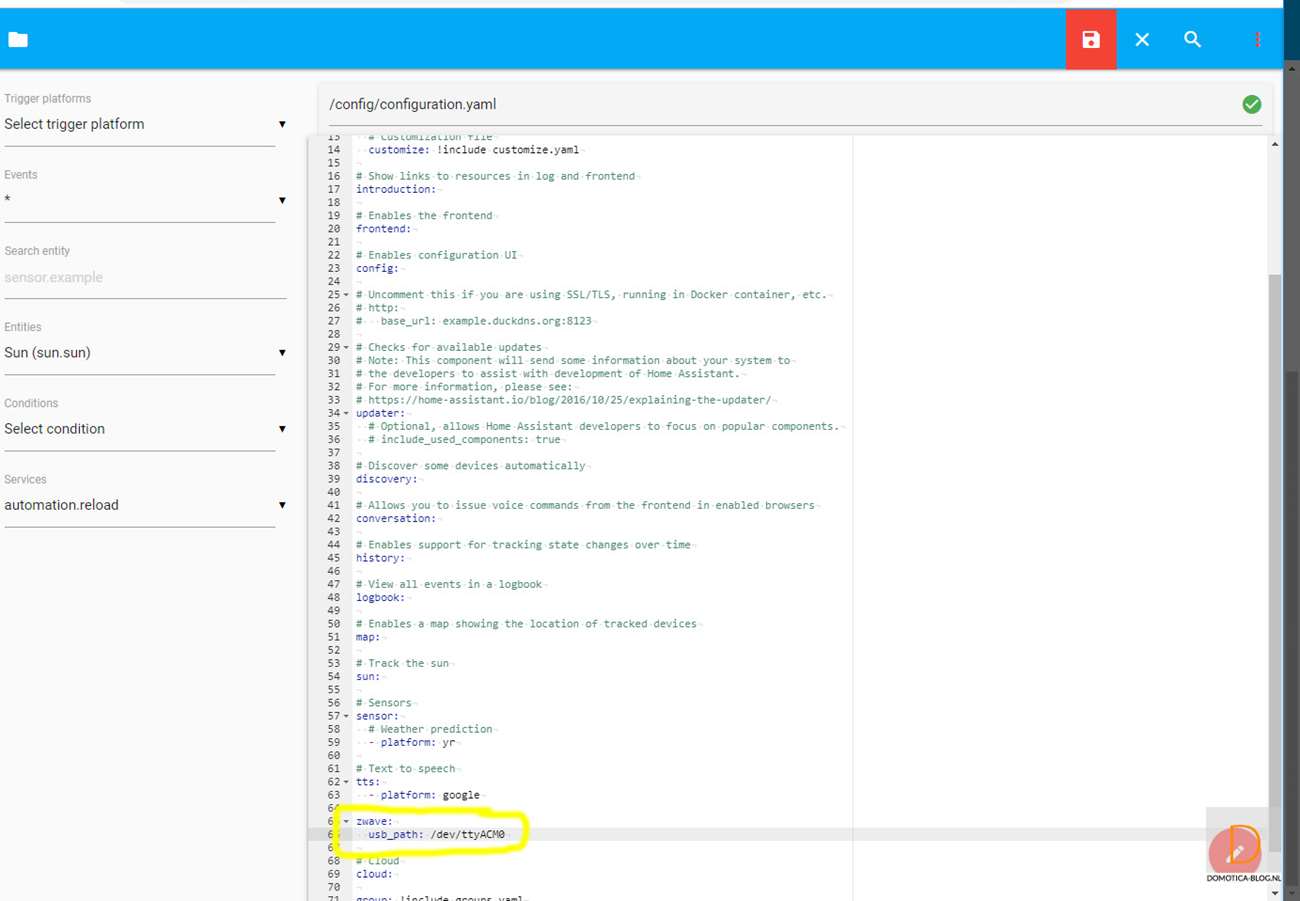1300x901 pixels.
Task: Expand the Events dropdown showing asterisk
Action: click(x=144, y=200)
